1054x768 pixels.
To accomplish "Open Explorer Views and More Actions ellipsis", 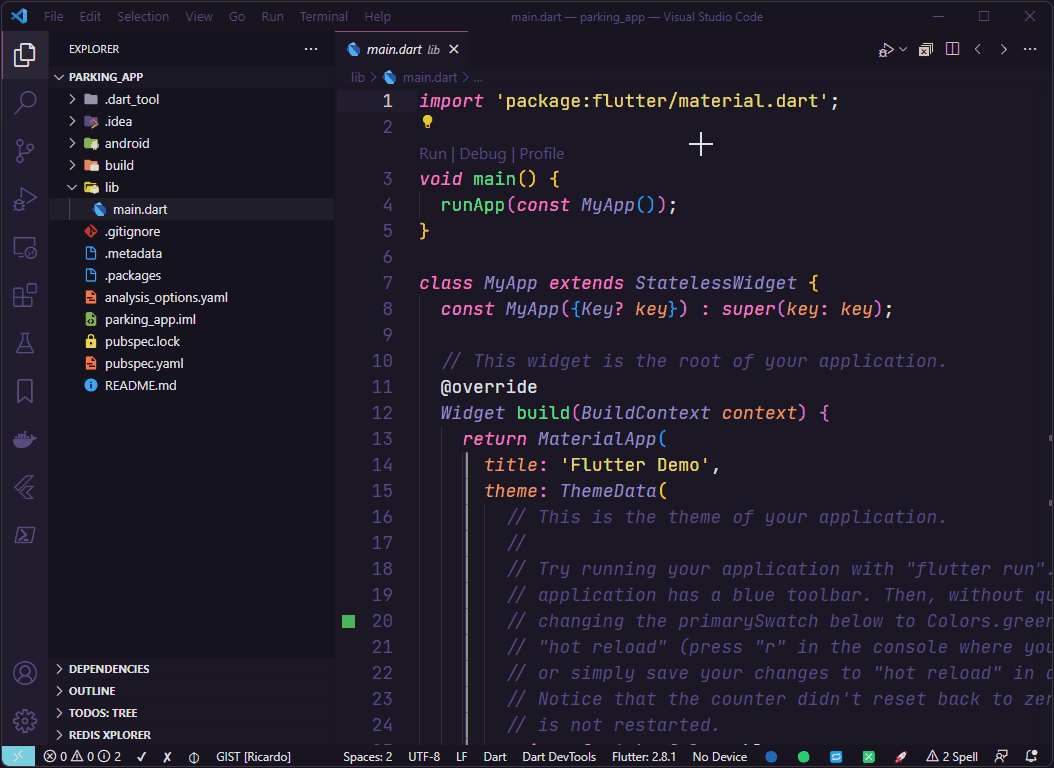I will (x=311, y=49).
